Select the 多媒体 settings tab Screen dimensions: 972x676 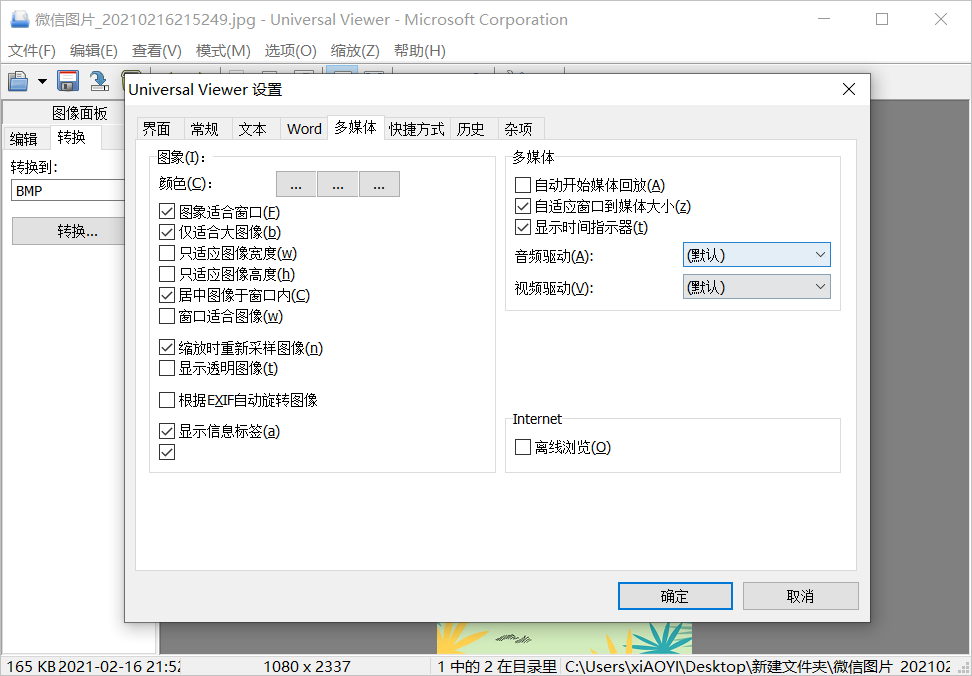(x=356, y=128)
